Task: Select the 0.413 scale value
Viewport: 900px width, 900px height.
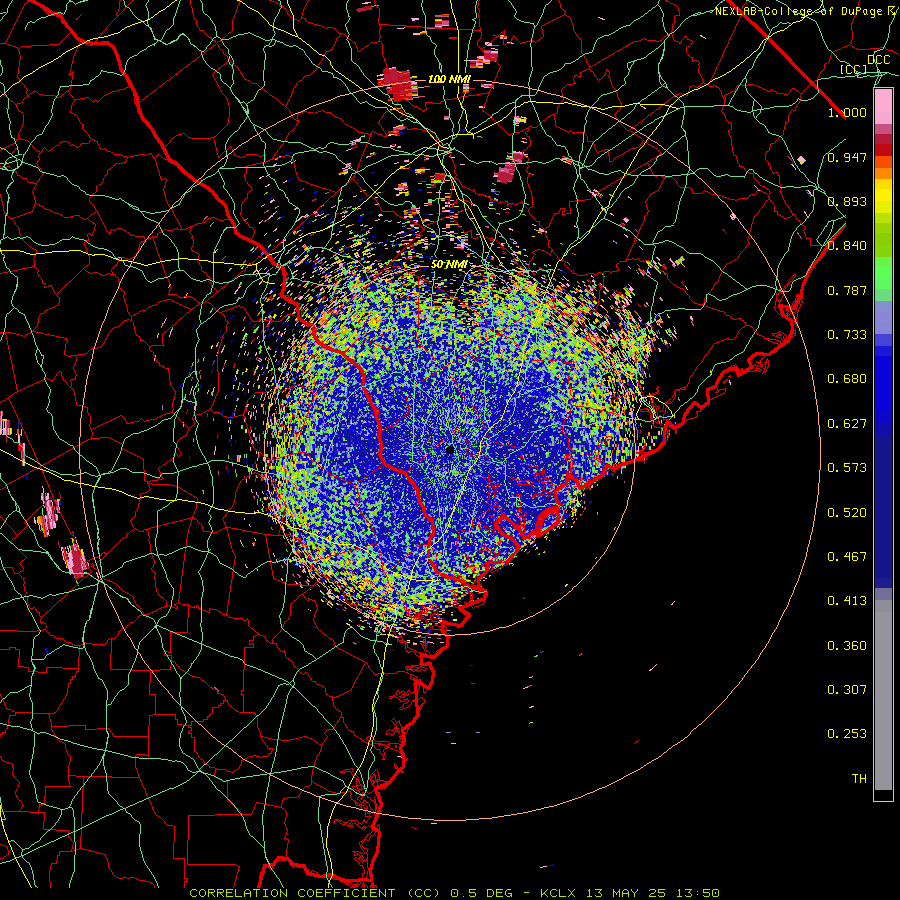Action: (847, 601)
